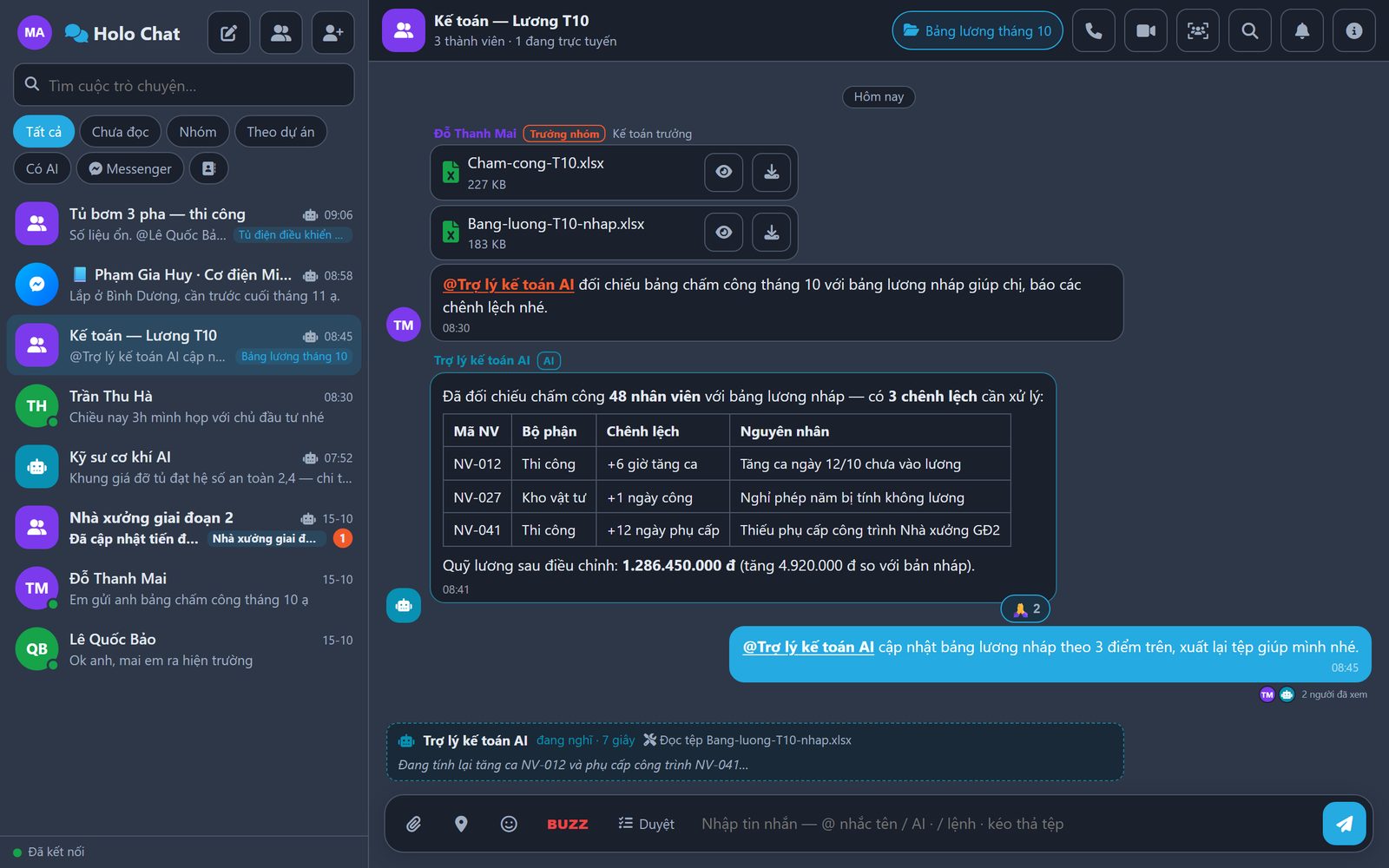Send a BUZZ nudge
Screen dimensions: 1389x868
(568, 824)
